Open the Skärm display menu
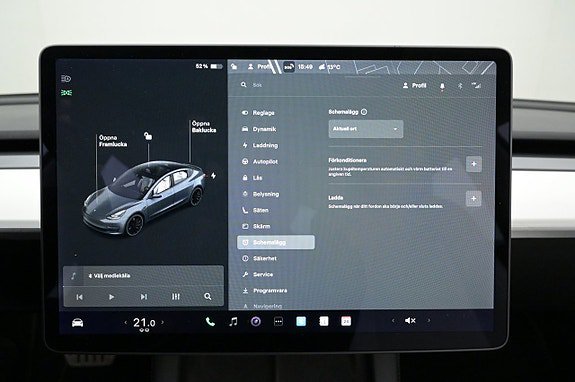575x382 pixels. coord(256,226)
